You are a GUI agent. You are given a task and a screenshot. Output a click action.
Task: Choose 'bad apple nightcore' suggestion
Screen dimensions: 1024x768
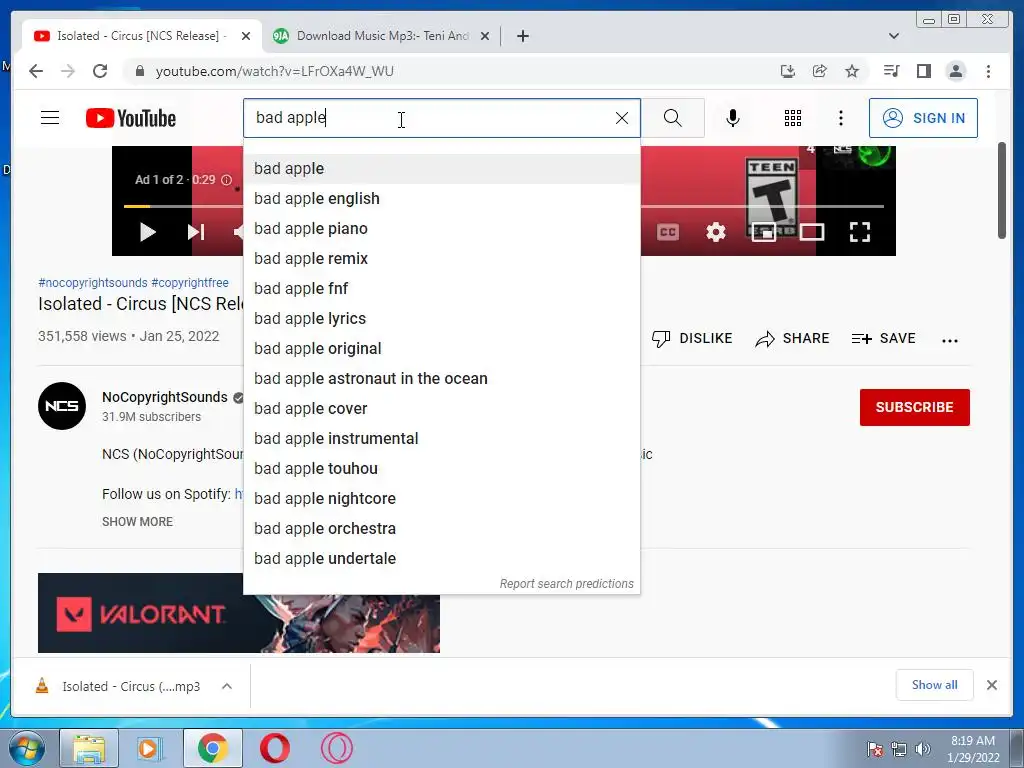(x=441, y=499)
